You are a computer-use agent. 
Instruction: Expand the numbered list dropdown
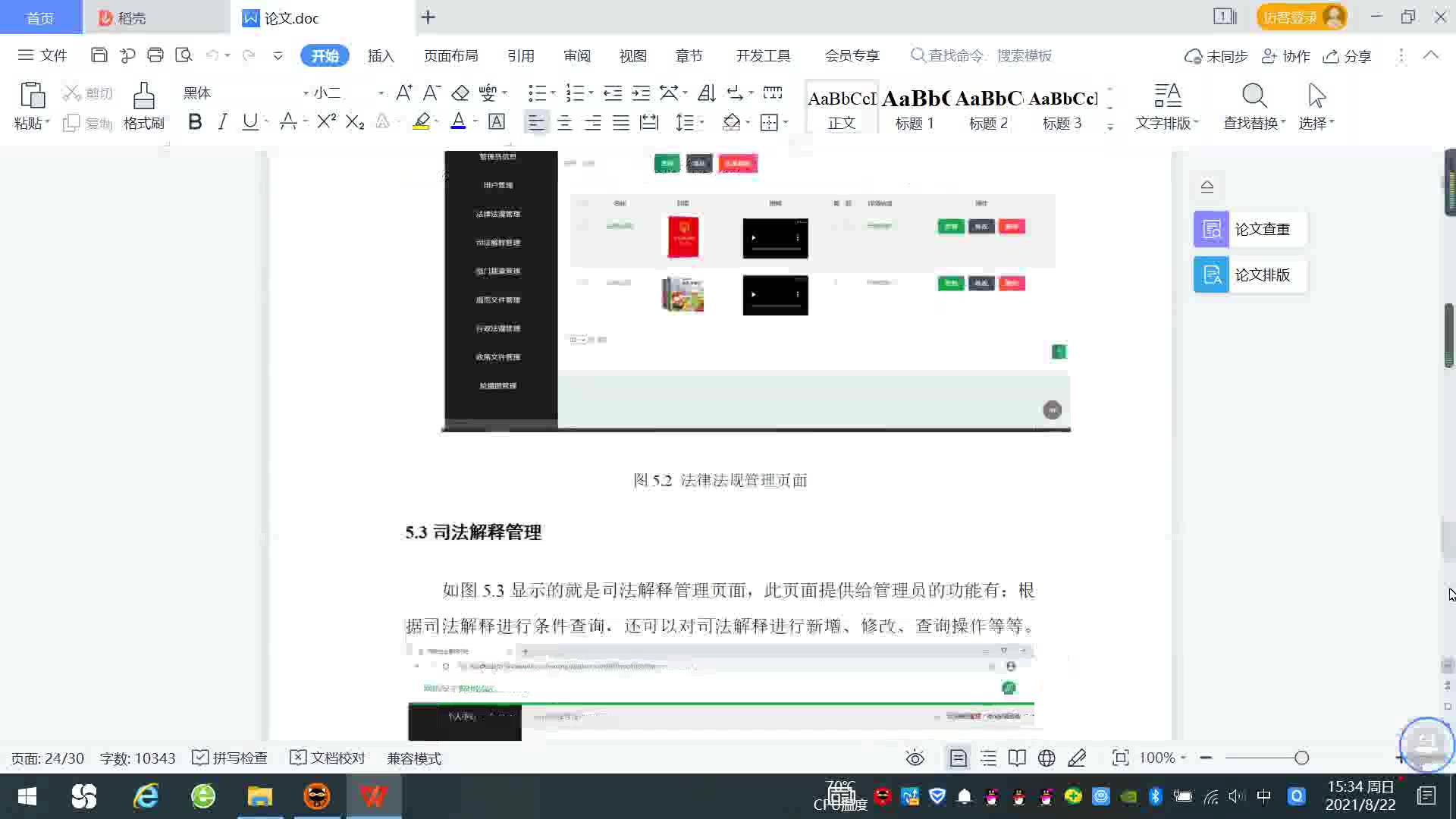[x=591, y=93]
